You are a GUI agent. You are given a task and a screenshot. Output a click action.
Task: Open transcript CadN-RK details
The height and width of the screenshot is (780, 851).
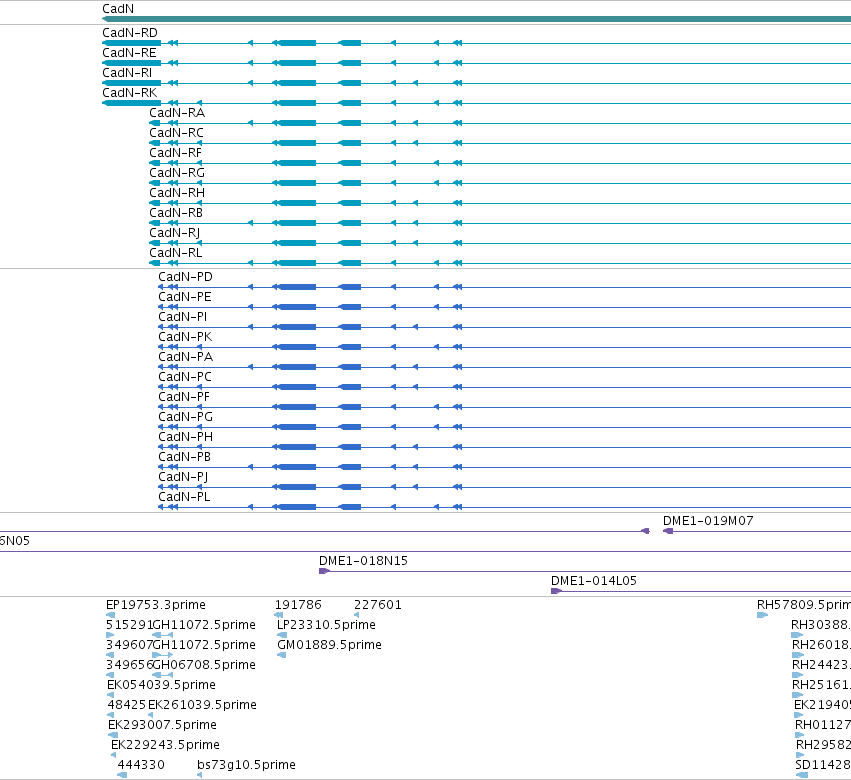coord(130,93)
